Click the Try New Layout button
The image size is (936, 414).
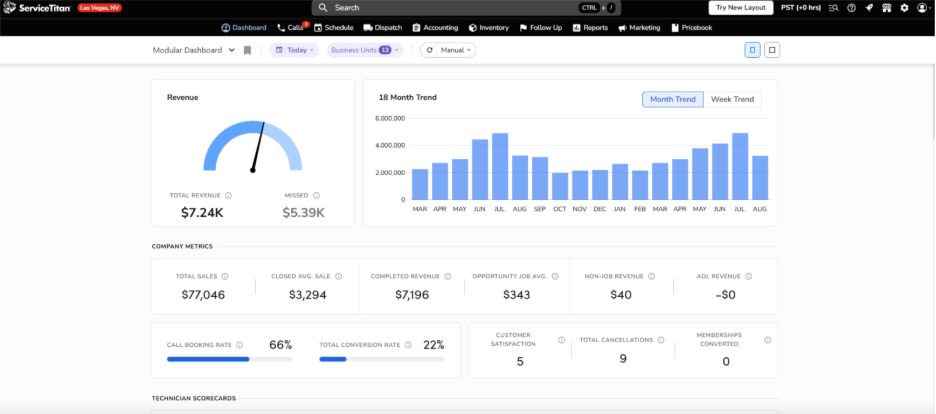click(x=740, y=8)
